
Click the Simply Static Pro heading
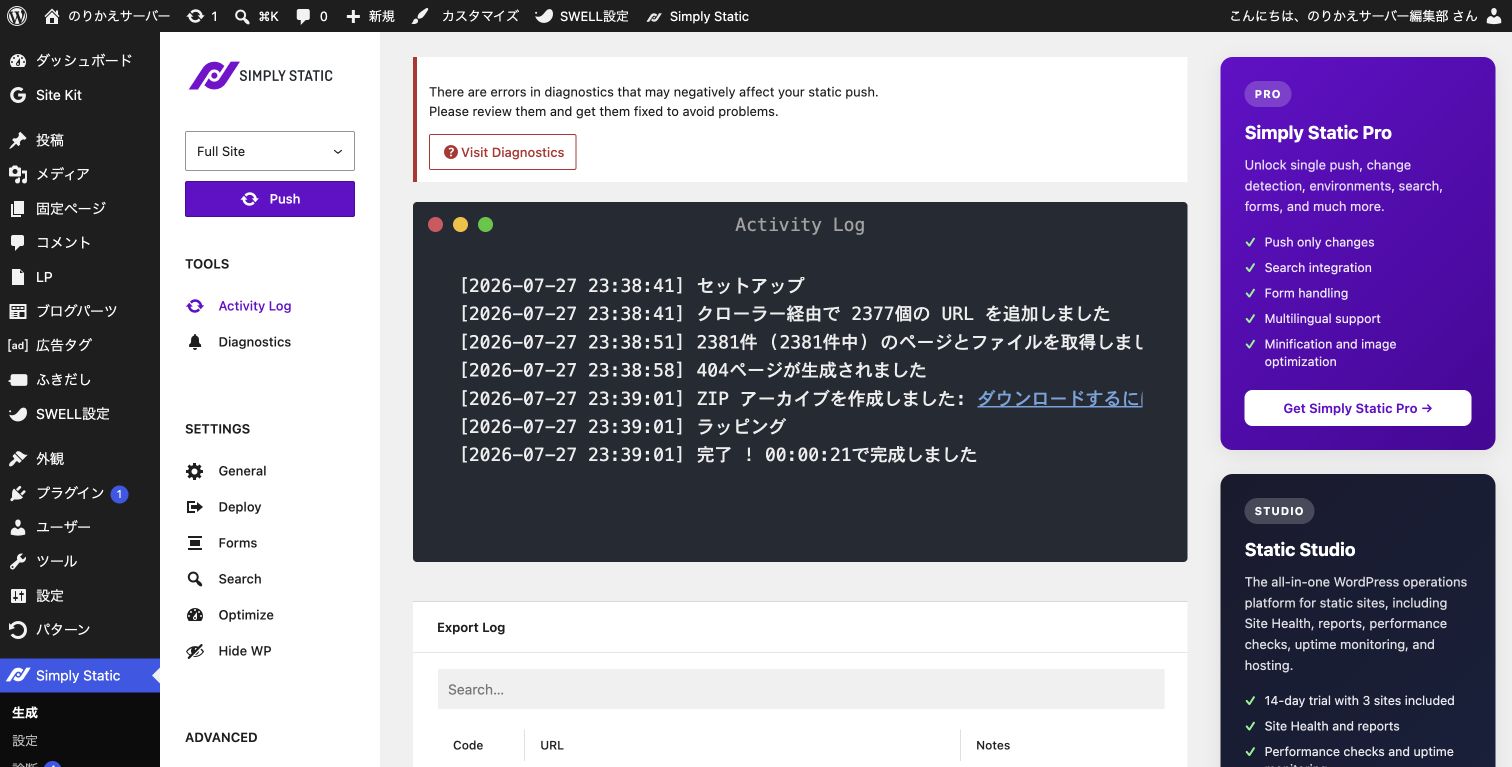pyautogui.click(x=1318, y=133)
